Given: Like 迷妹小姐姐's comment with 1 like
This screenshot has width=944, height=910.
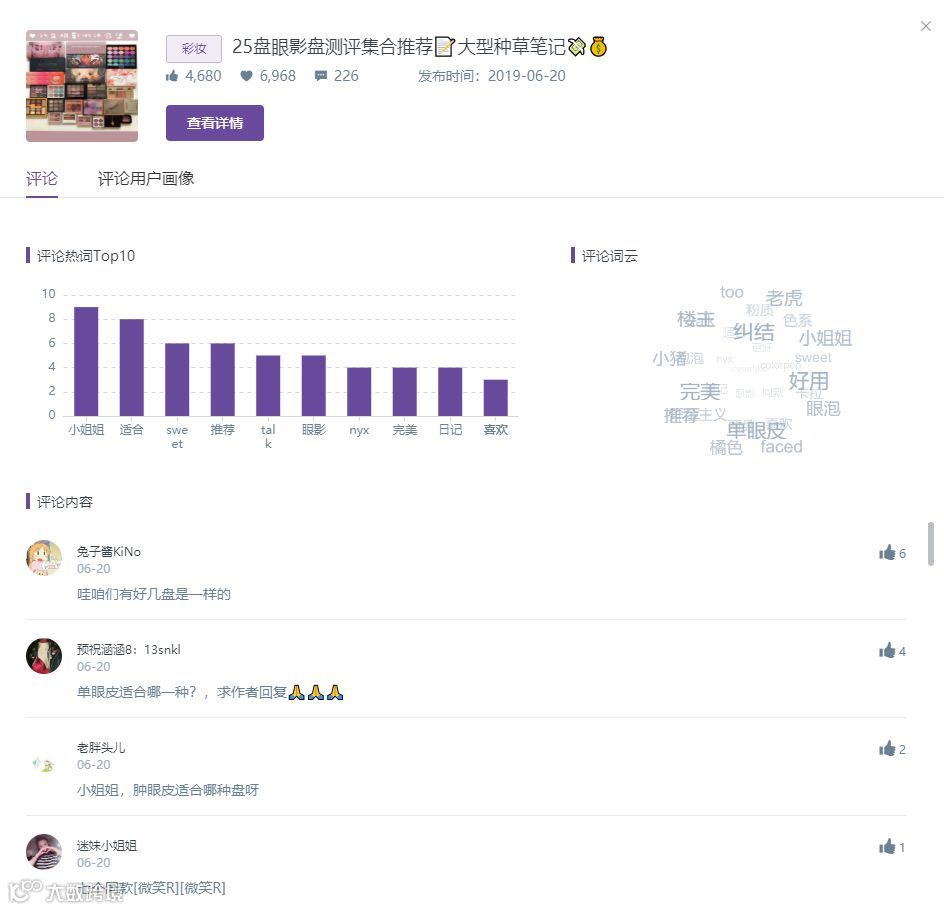Looking at the screenshot, I should (887, 847).
